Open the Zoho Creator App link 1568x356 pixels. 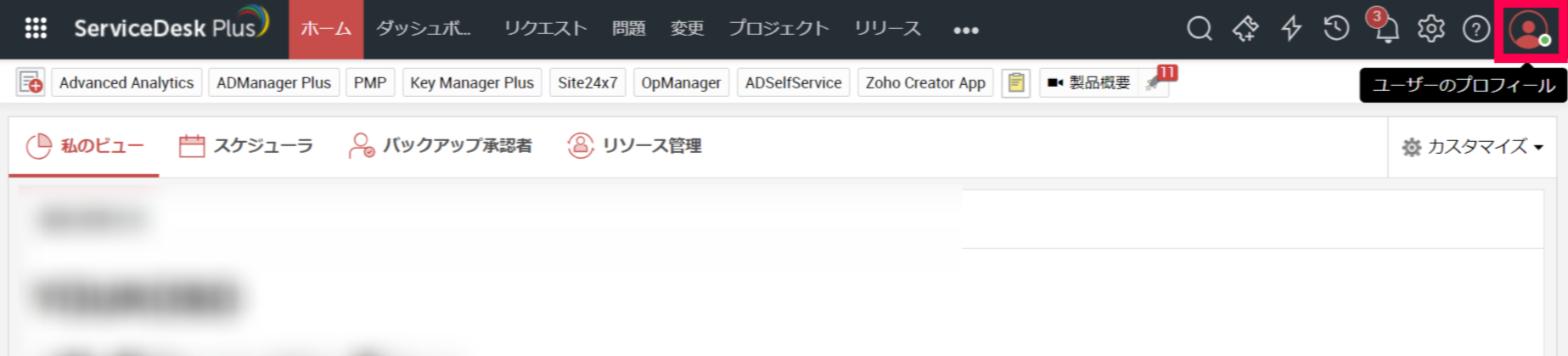[925, 82]
